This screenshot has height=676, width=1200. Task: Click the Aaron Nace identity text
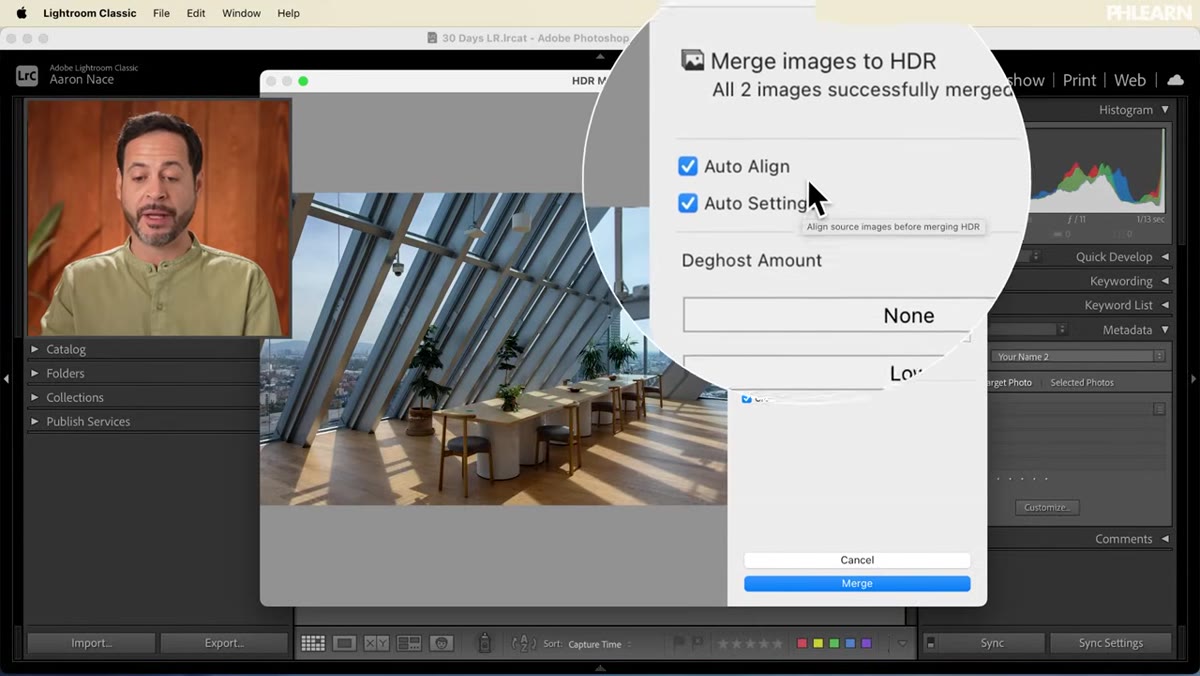click(82, 80)
